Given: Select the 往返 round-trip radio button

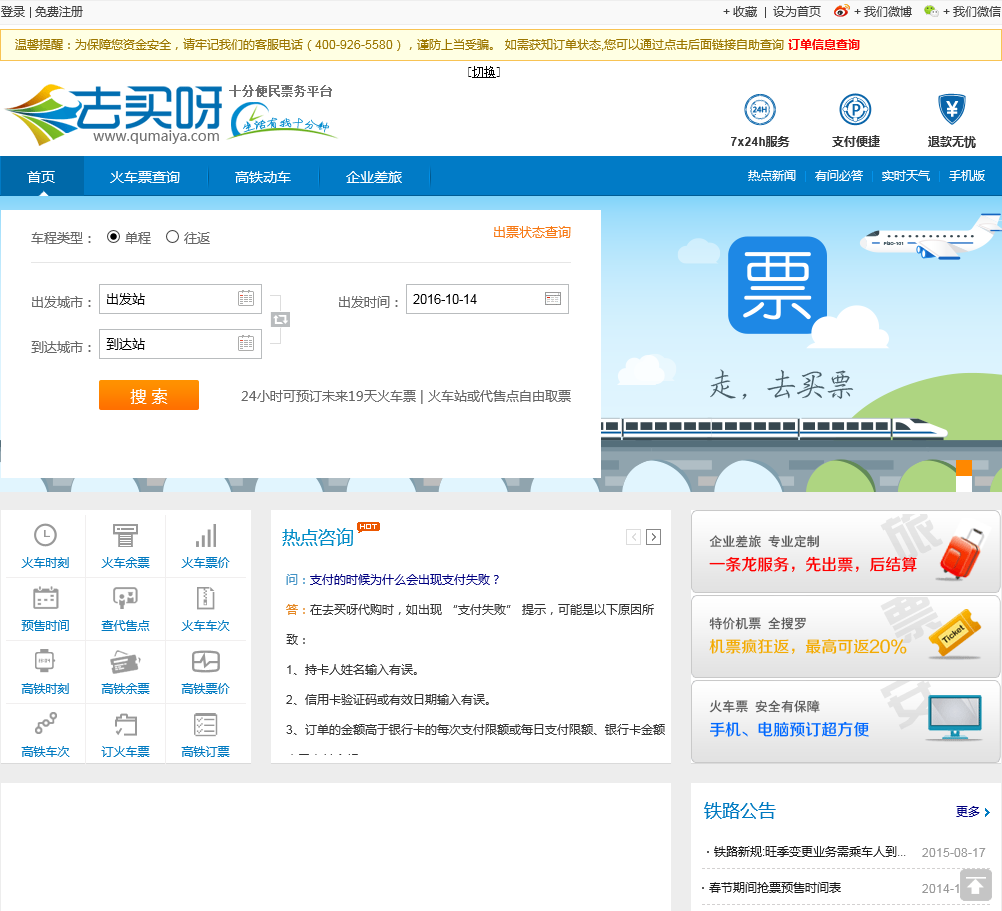Looking at the screenshot, I should [x=172, y=237].
